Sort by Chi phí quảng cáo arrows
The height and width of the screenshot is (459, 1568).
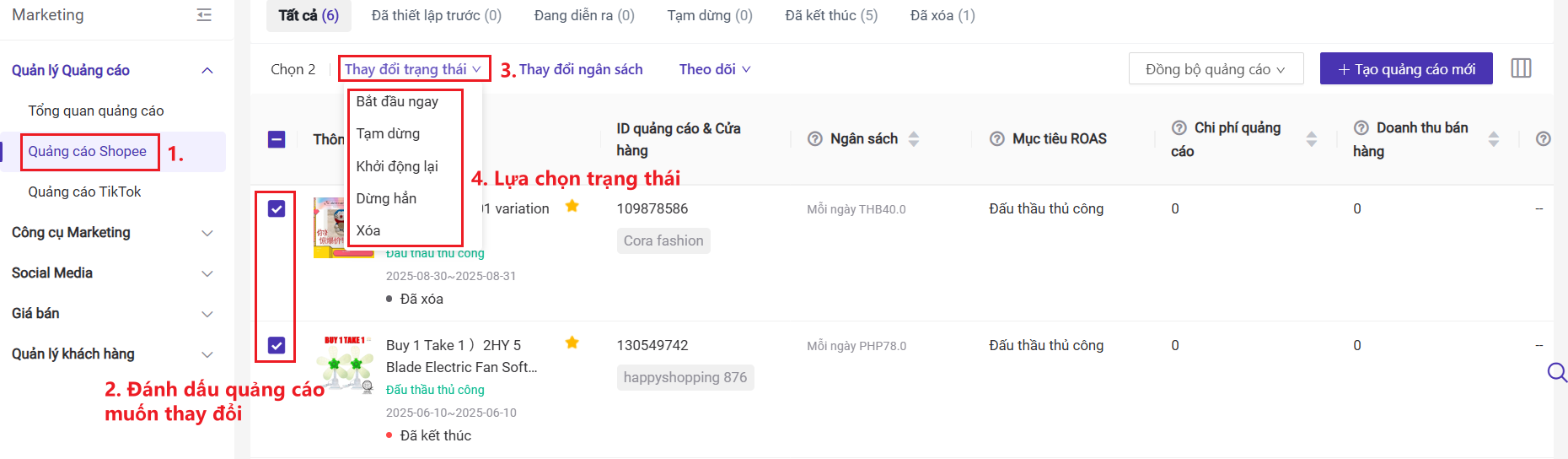click(1311, 139)
